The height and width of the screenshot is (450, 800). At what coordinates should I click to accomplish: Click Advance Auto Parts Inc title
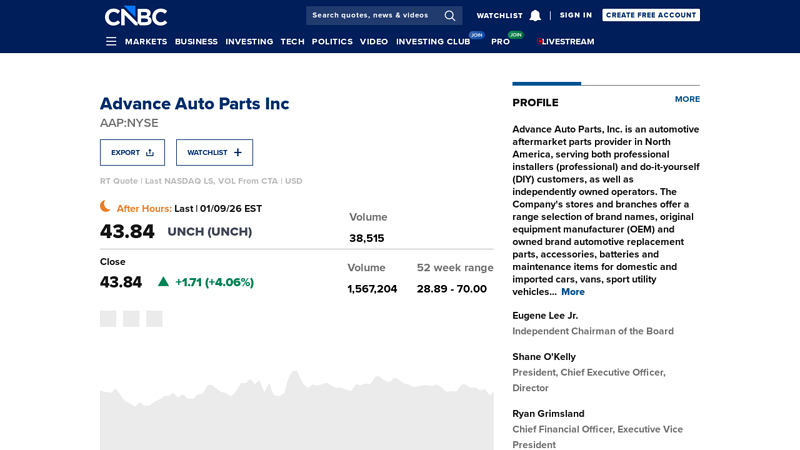(194, 104)
